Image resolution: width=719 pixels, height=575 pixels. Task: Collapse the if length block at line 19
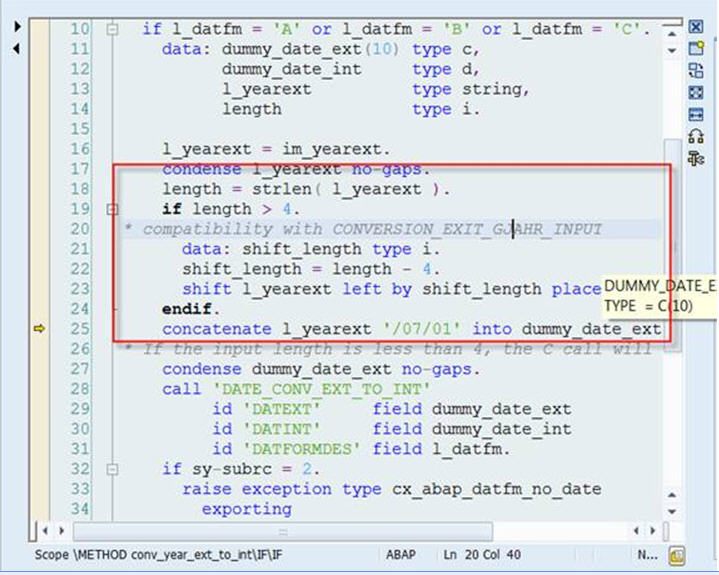pyautogui.click(x=112, y=209)
